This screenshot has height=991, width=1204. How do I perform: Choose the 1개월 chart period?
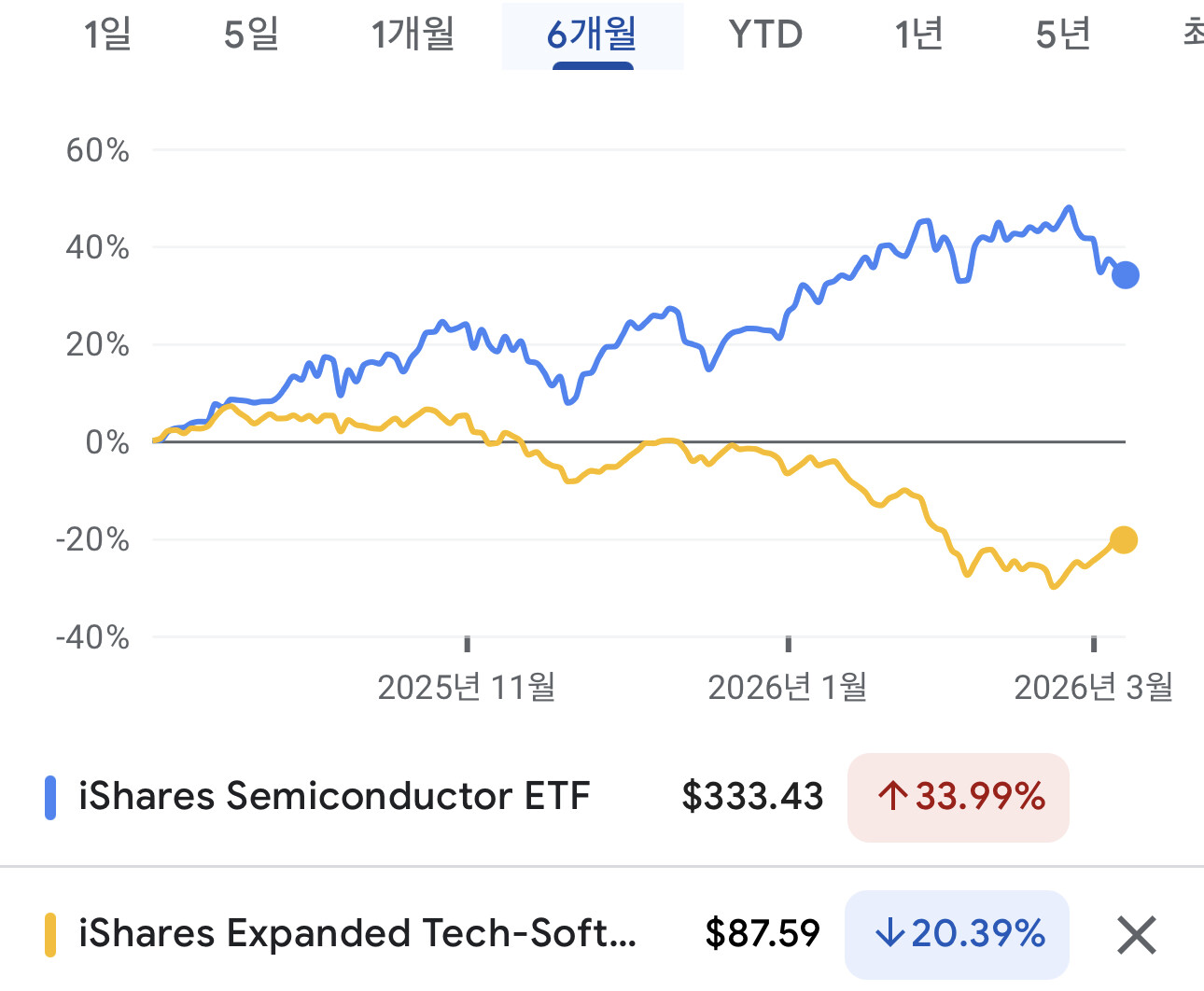click(x=413, y=35)
